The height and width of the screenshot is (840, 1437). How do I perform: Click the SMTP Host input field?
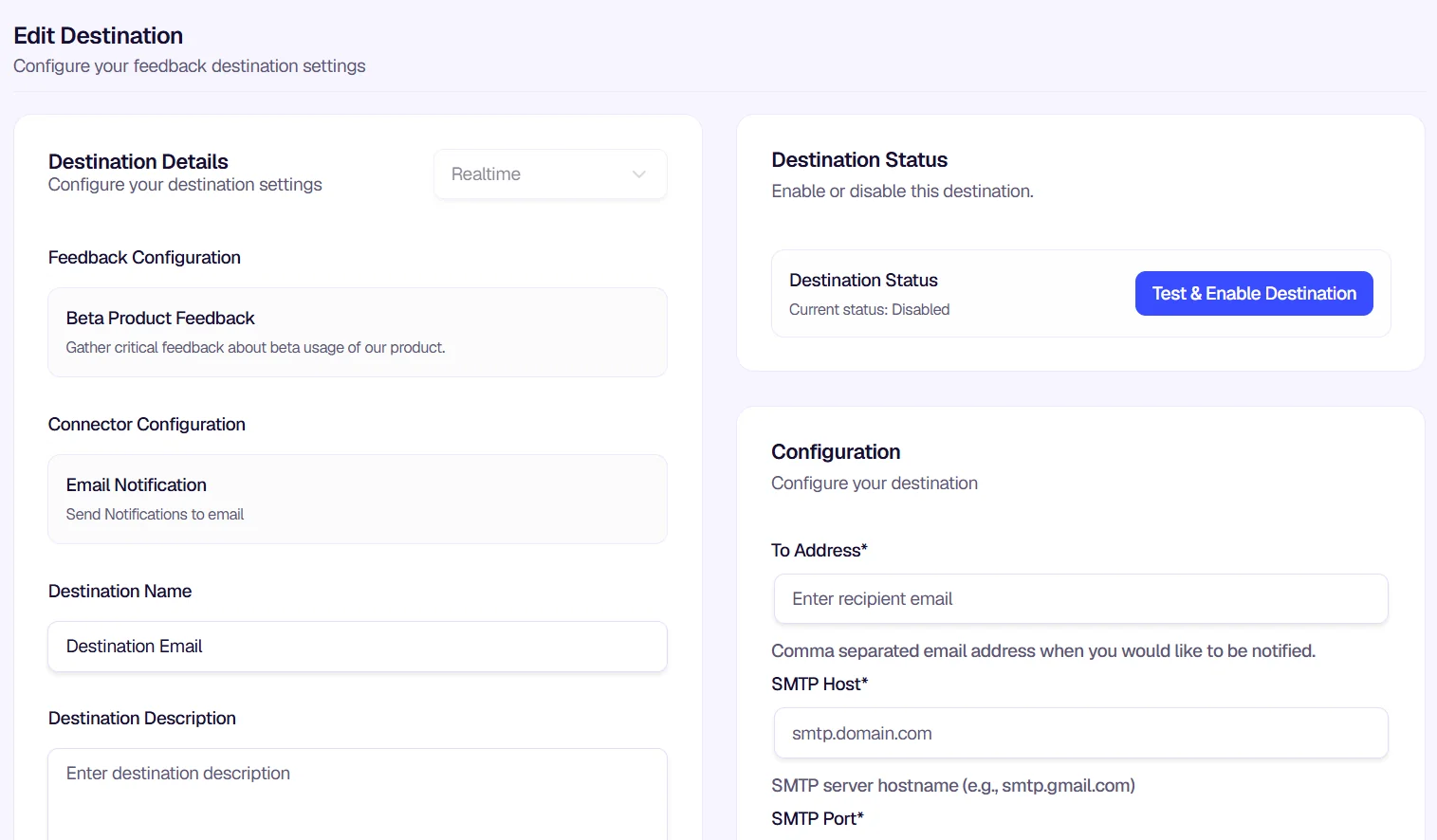click(1081, 733)
